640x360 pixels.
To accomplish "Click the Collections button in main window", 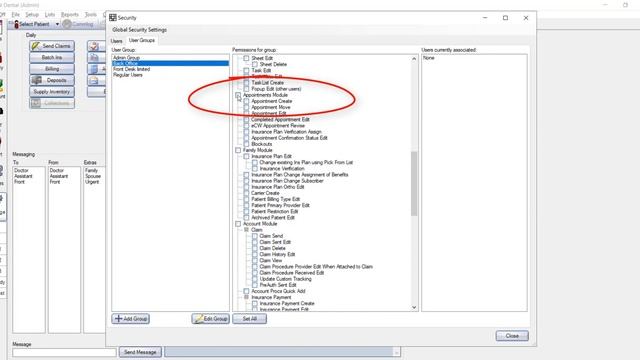I will pos(52,103).
